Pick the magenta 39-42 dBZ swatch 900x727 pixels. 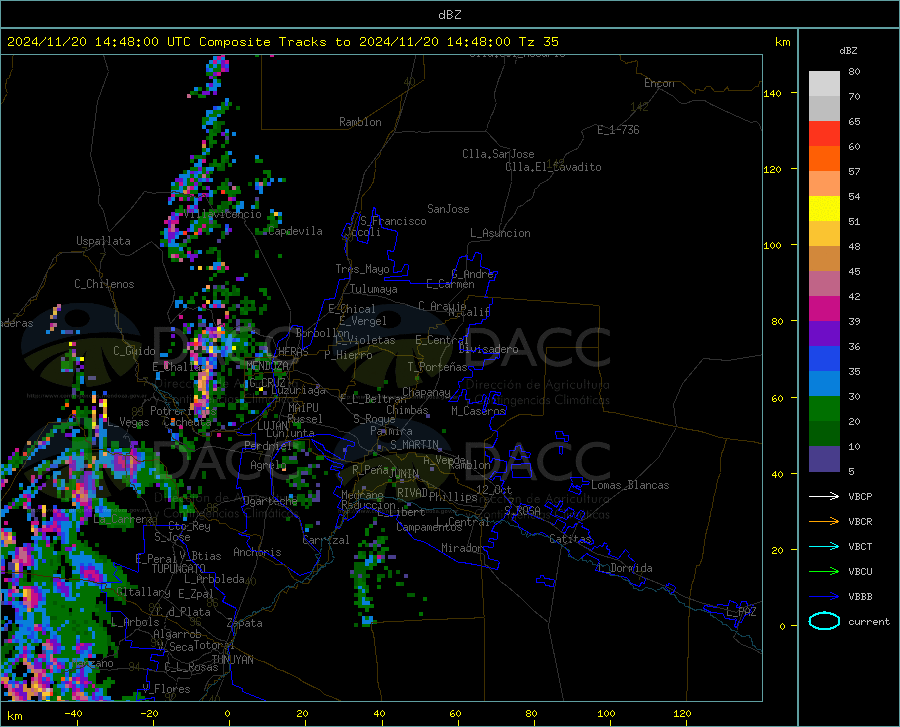(x=824, y=309)
